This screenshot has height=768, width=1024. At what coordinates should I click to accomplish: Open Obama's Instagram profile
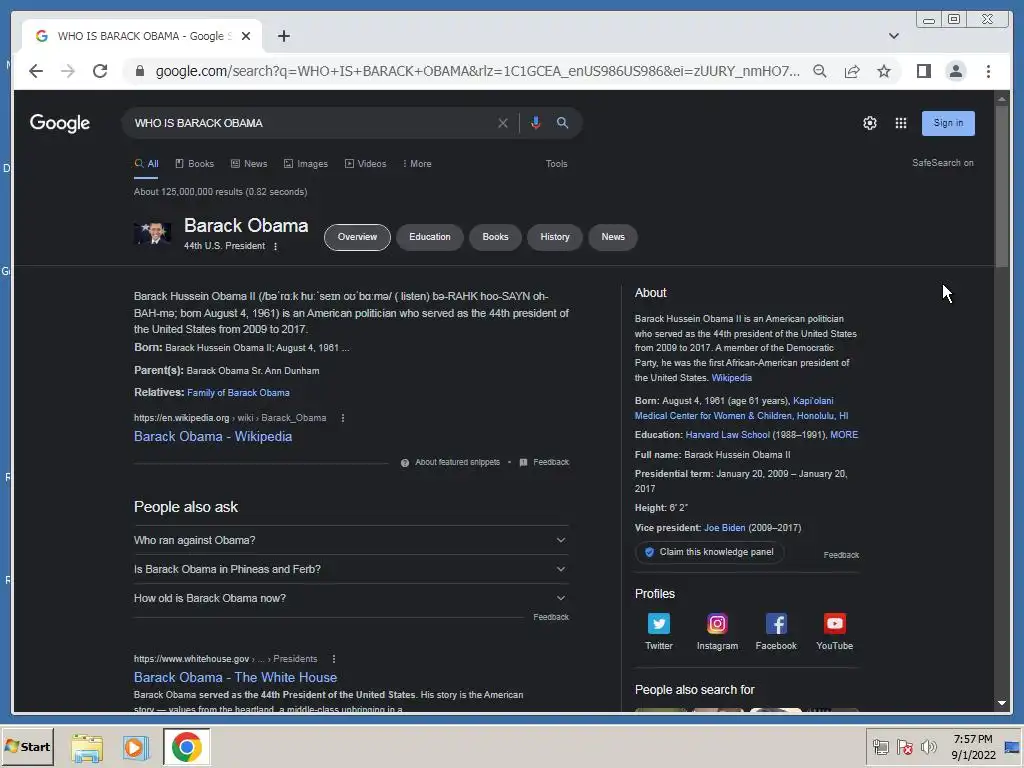(x=717, y=631)
